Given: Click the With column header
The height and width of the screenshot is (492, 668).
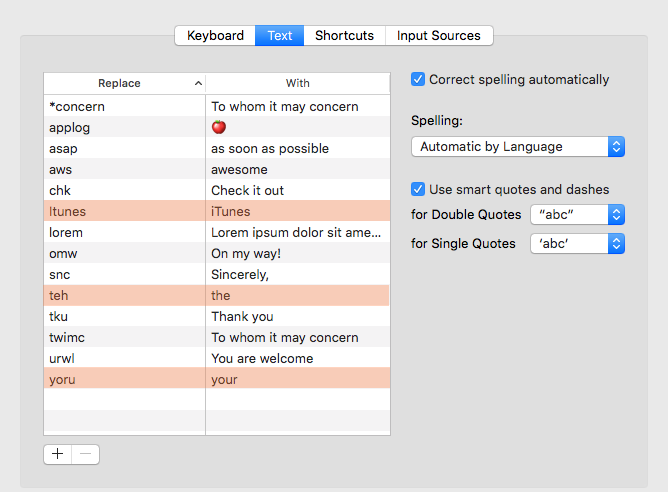Looking at the screenshot, I should point(297,84).
